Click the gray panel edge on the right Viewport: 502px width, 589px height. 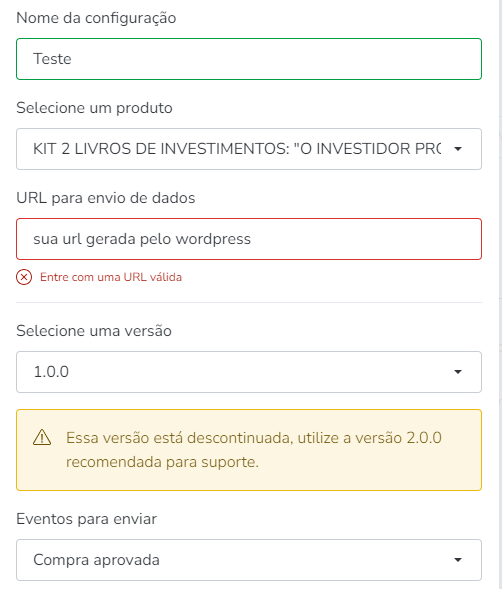pos(500,294)
